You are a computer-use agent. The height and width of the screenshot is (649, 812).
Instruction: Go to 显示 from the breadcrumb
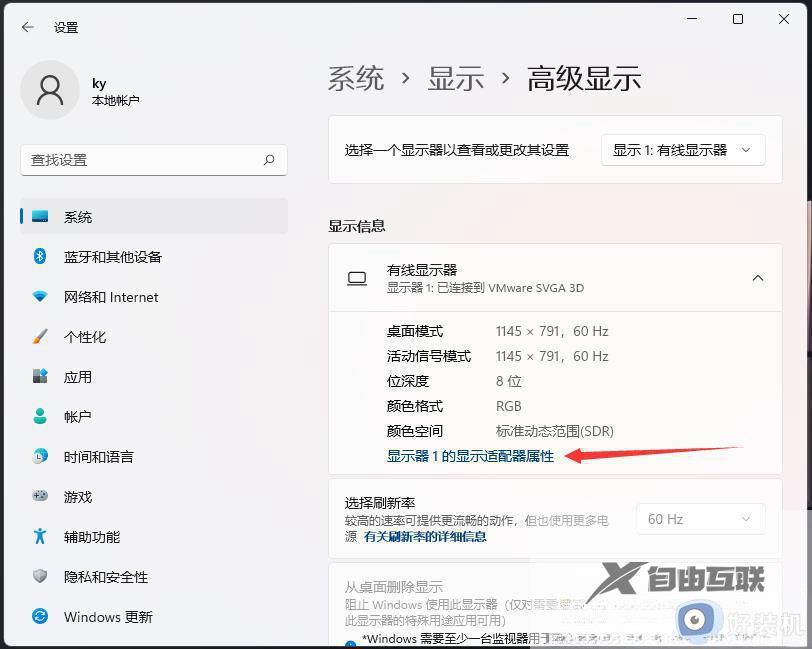point(455,78)
